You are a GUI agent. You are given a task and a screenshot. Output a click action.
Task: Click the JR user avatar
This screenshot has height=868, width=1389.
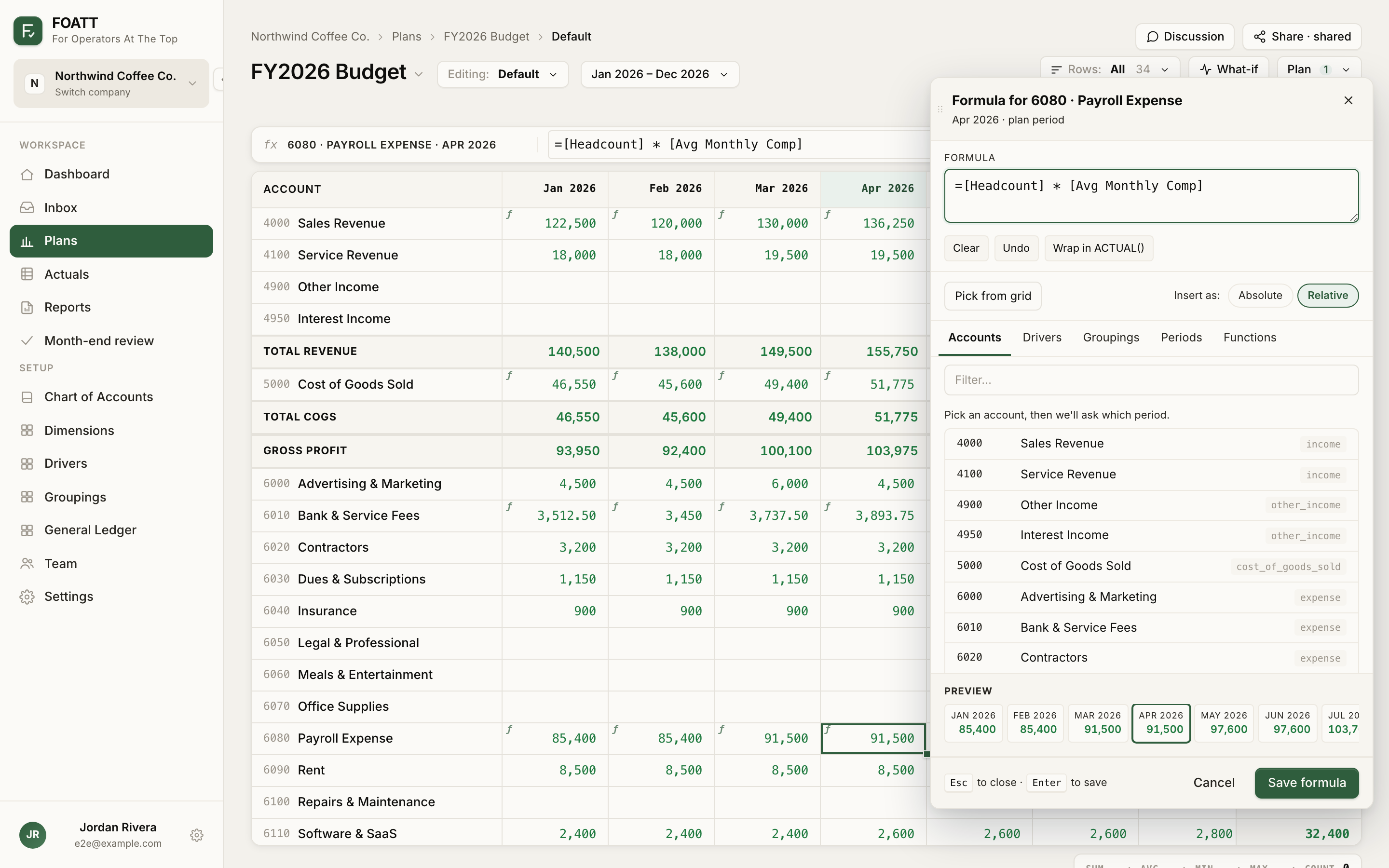pos(33,835)
